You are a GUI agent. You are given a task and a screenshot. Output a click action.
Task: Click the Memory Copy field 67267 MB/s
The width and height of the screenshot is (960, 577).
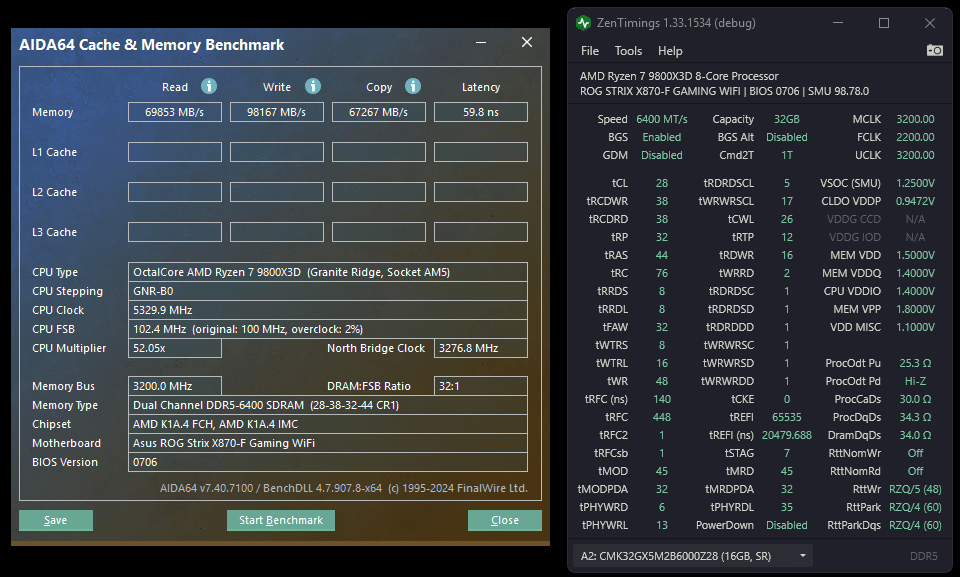[x=378, y=112]
